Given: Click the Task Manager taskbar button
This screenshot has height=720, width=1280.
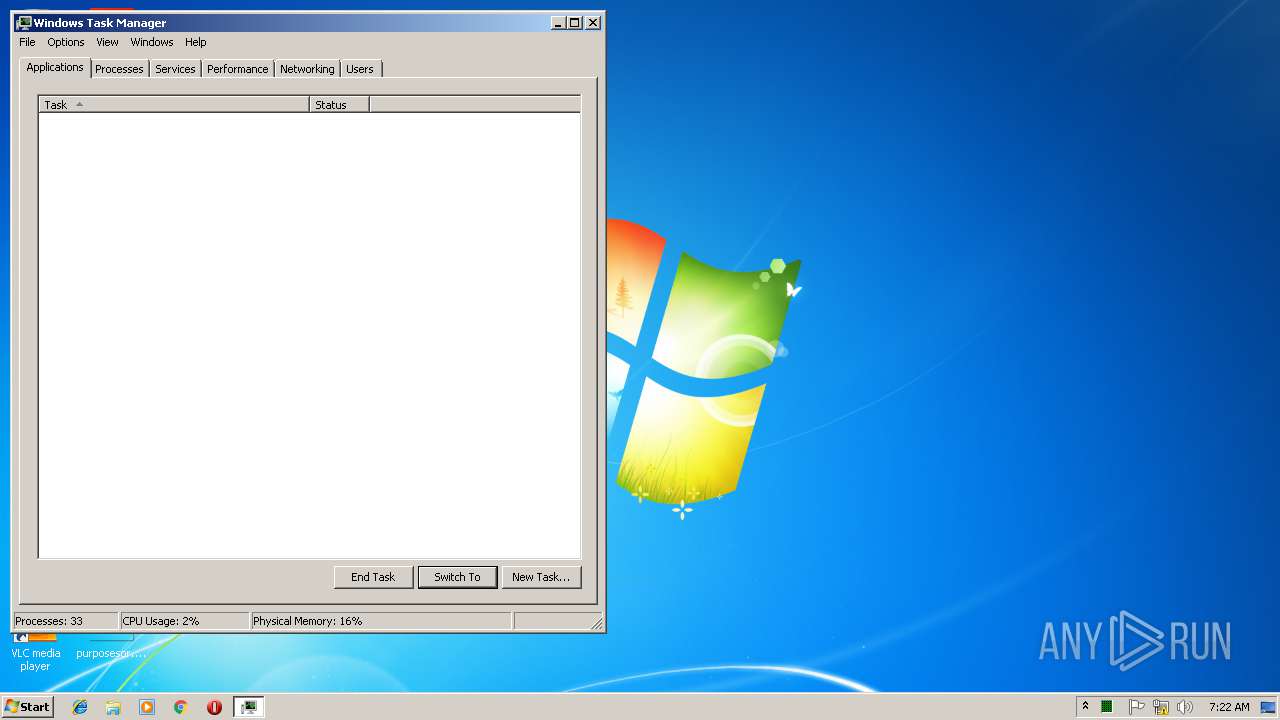Looking at the screenshot, I should [248, 707].
